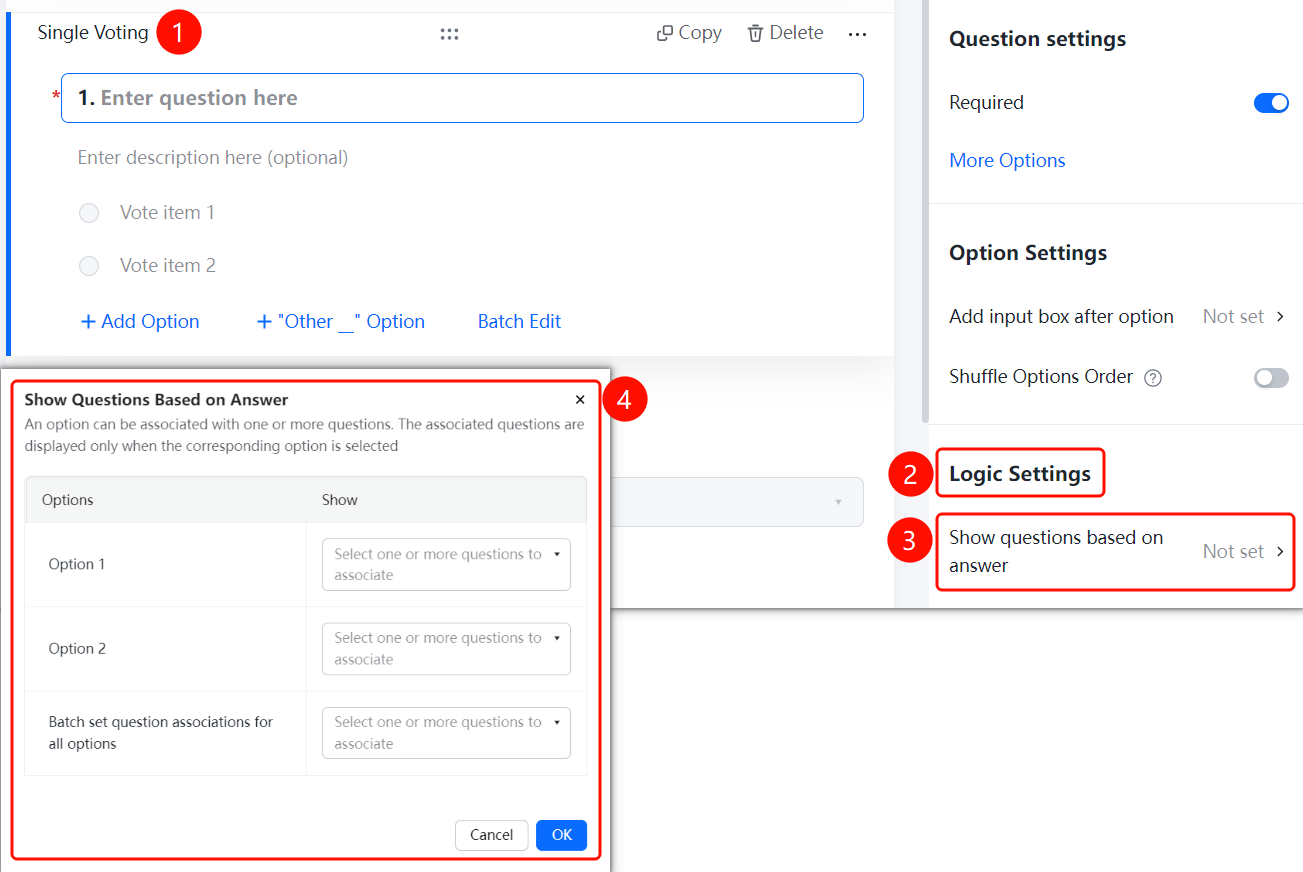The image size is (1303, 872).
Task: Click Add Option link
Action: [x=140, y=322]
